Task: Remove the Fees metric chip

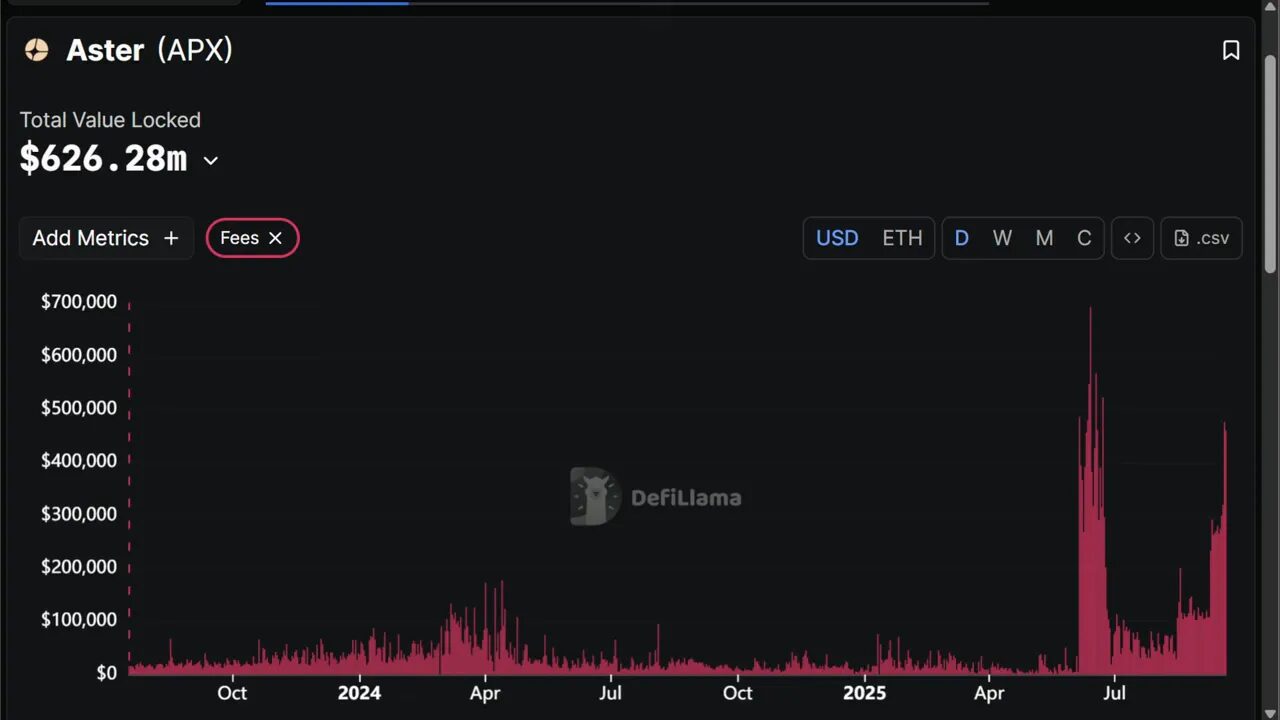Action: pos(275,238)
